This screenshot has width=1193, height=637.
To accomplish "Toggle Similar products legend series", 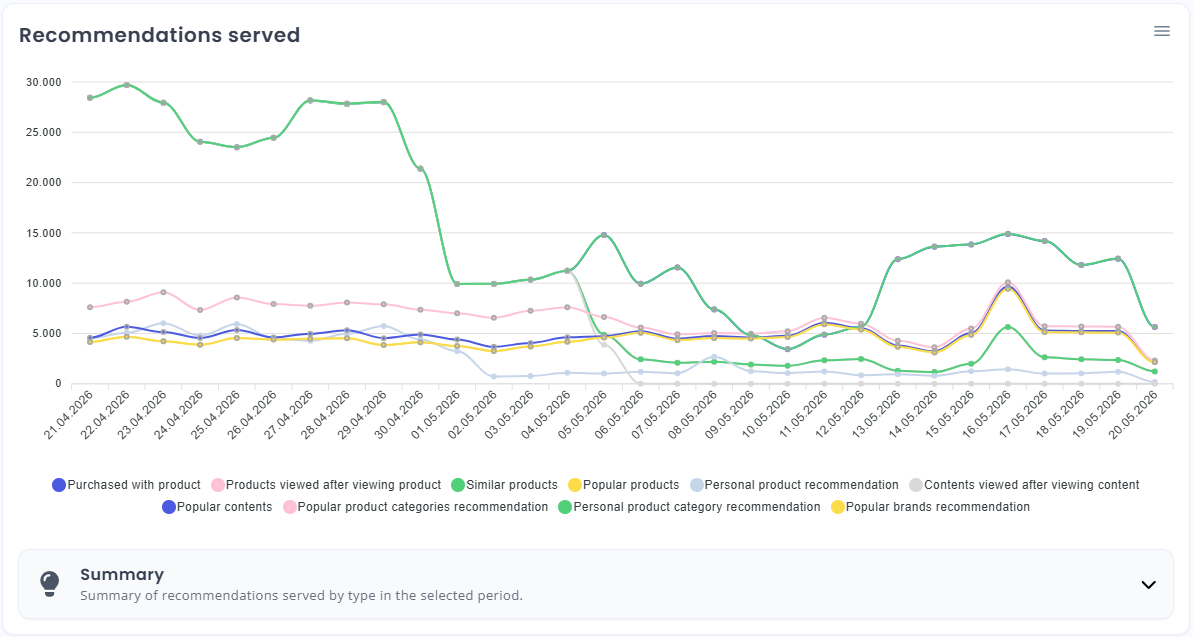I will point(504,485).
